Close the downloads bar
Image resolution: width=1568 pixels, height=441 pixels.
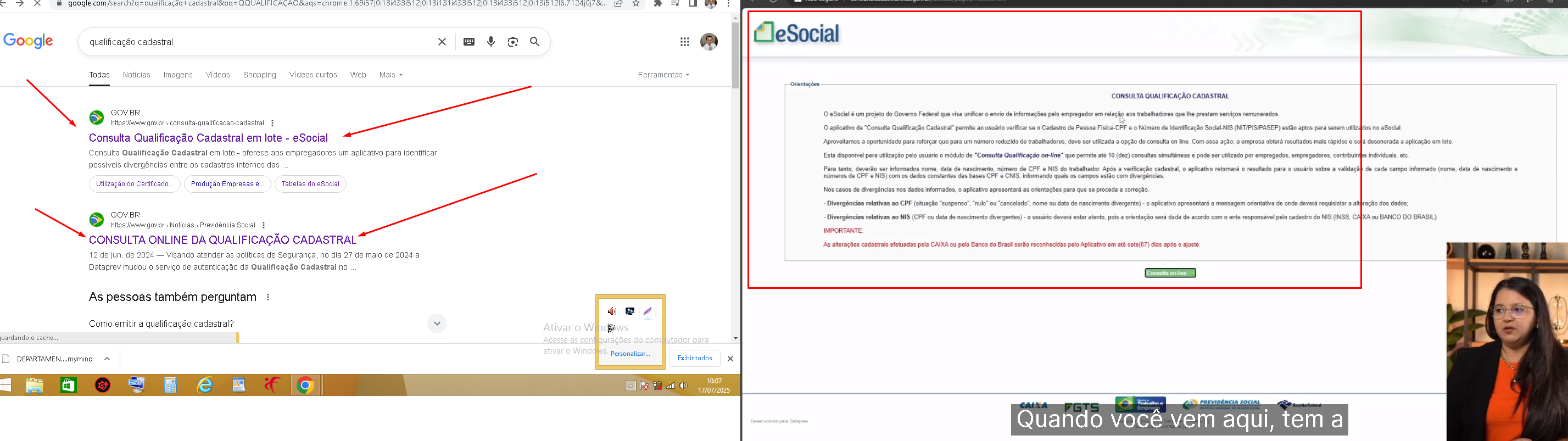[x=730, y=359]
